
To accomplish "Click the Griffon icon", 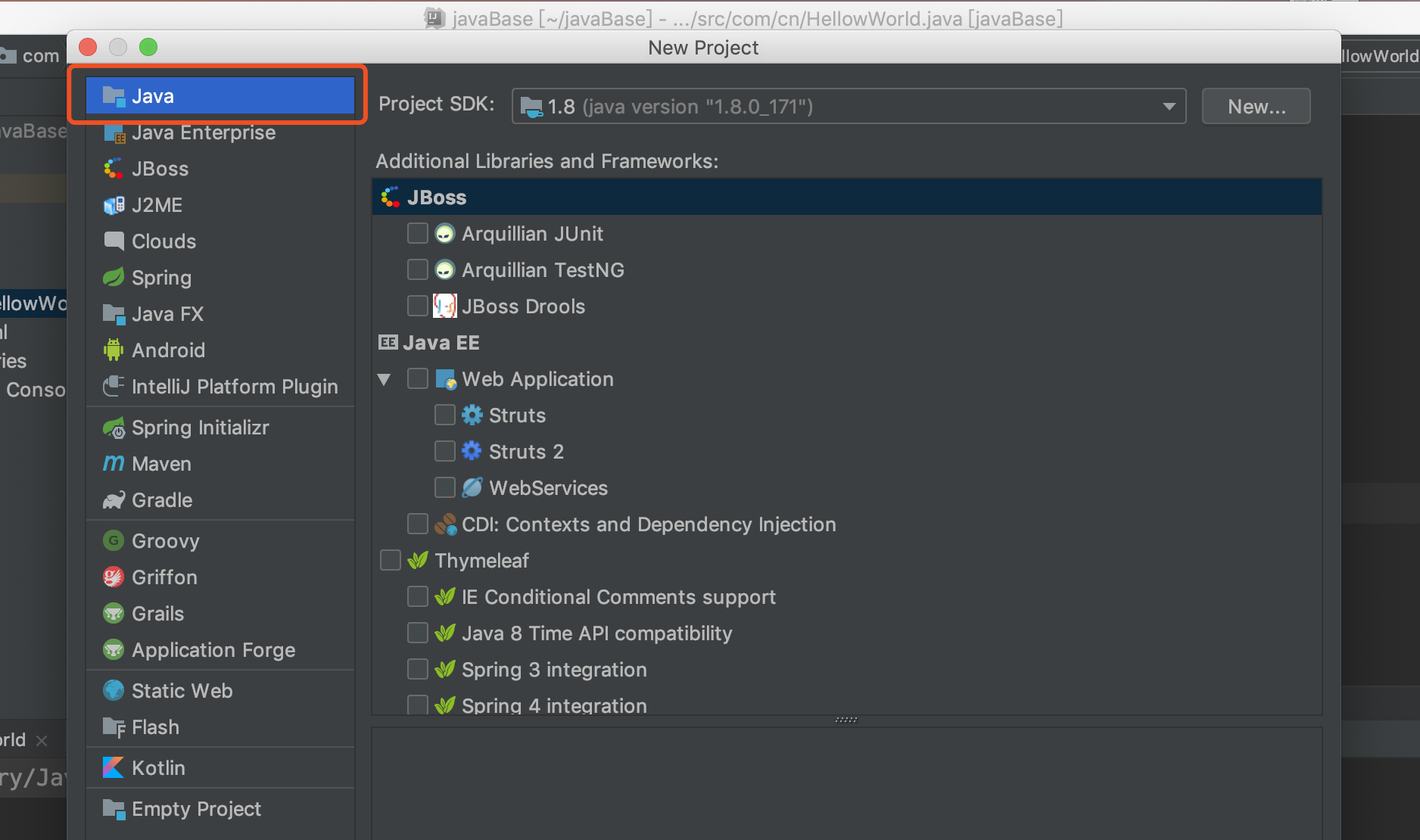I will [x=114, y=577].
